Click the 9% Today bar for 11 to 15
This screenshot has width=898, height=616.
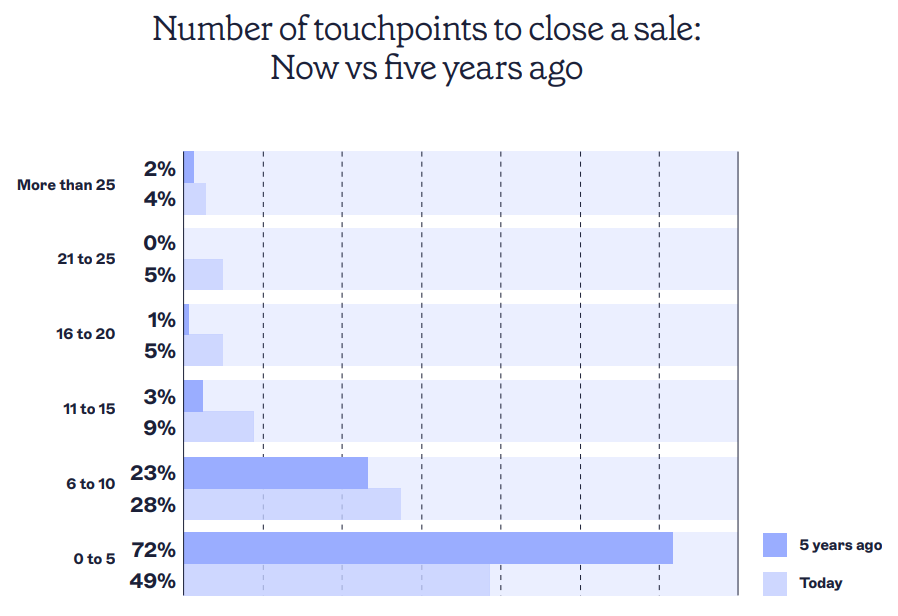click(219, 427)
